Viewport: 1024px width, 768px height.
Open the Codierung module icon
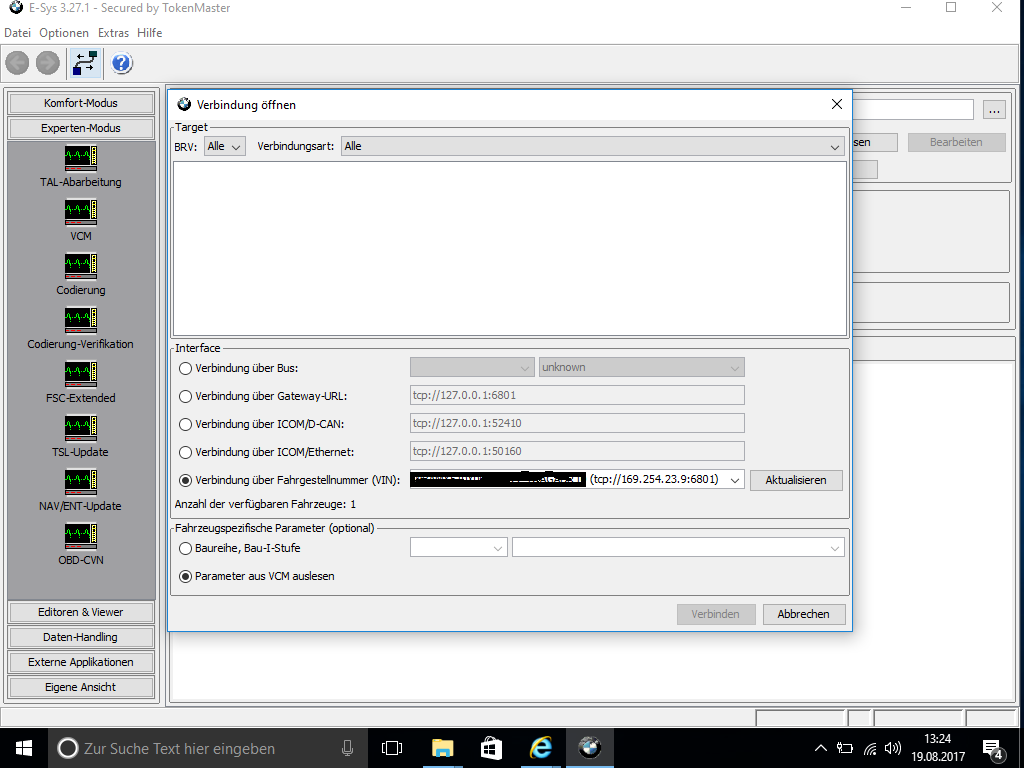[x=81, y=266]
